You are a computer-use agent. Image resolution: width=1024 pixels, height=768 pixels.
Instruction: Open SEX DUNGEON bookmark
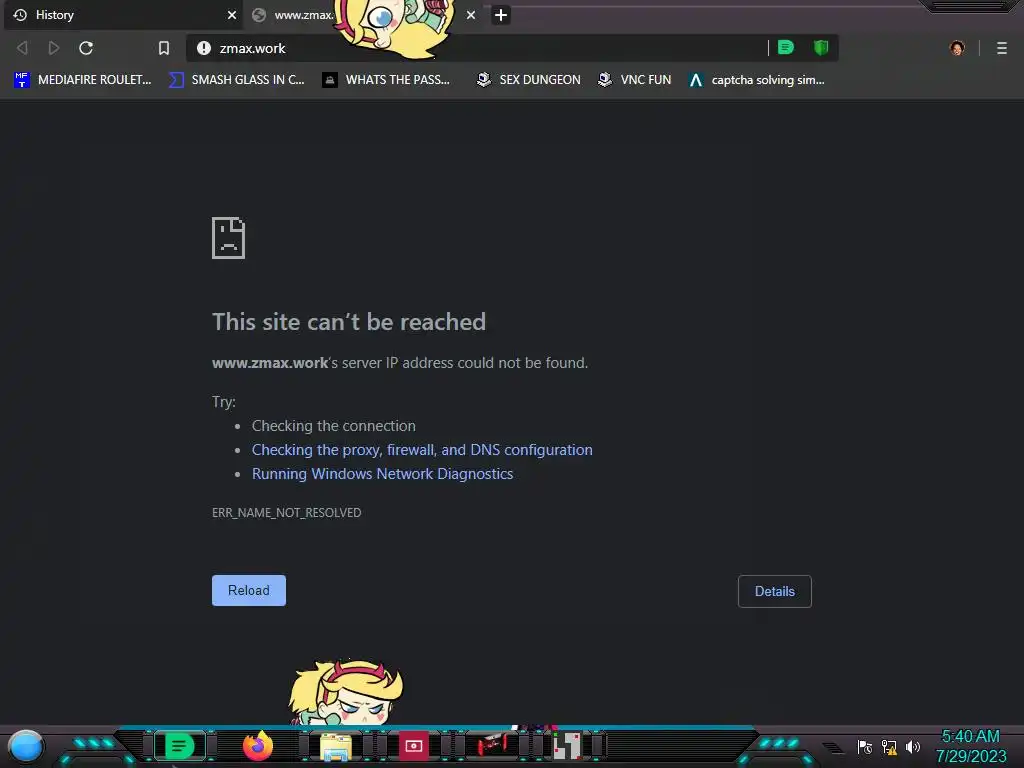point(528,80)
